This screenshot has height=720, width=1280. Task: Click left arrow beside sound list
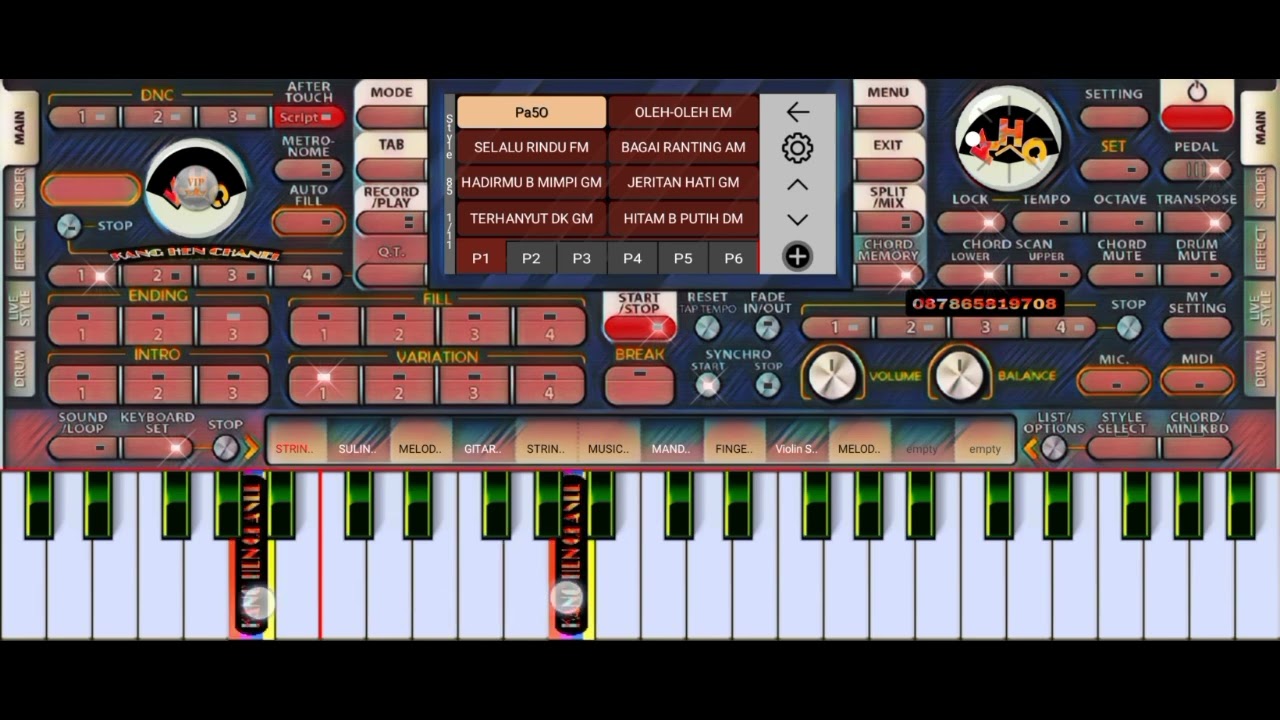tap(1030, 449)
